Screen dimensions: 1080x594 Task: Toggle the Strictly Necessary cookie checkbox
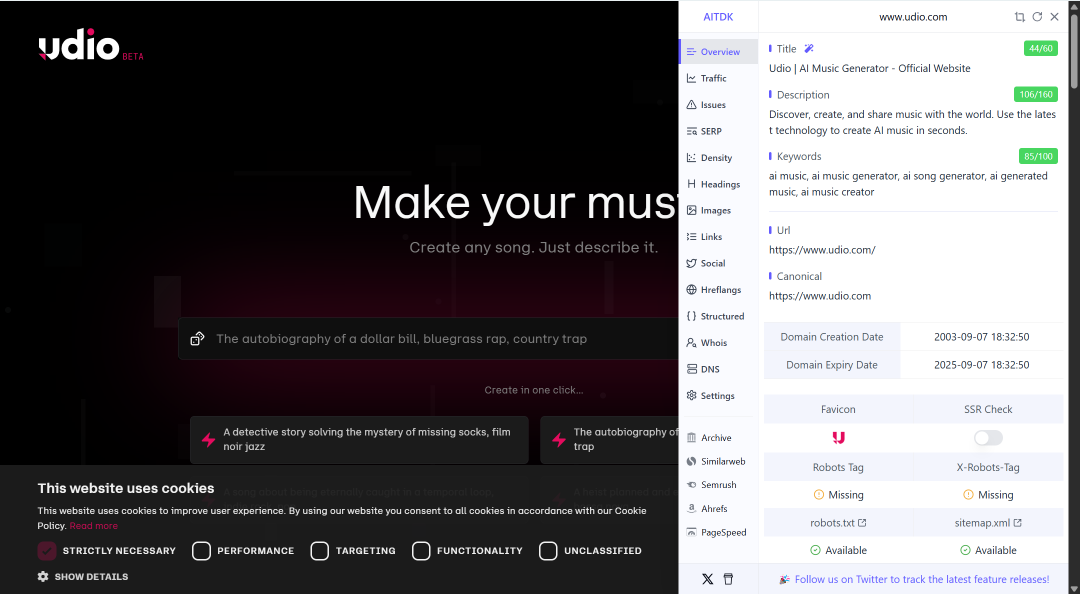[47, 551]
